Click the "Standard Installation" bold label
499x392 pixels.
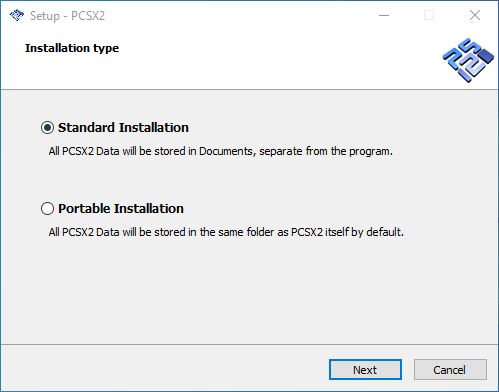123,128
